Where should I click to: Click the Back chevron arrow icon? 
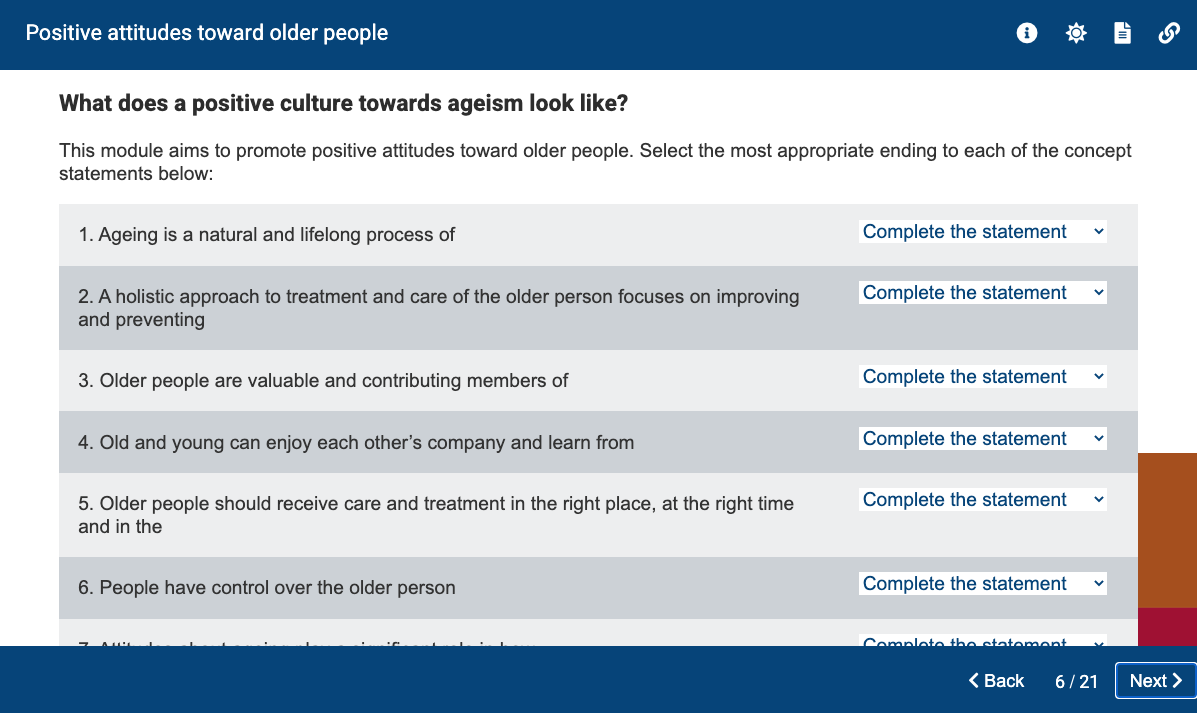pyautogui.click(x=973, y=680)
